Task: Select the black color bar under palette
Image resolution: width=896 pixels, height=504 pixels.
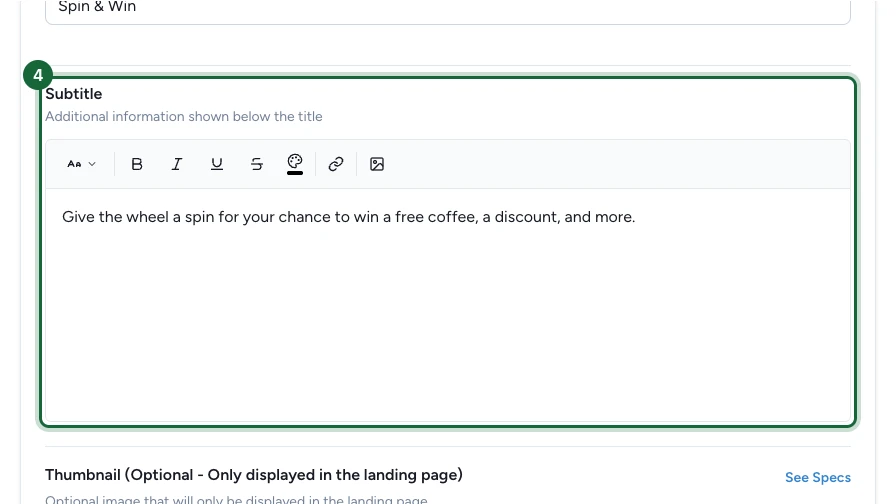Action: [x=295, y=173]
